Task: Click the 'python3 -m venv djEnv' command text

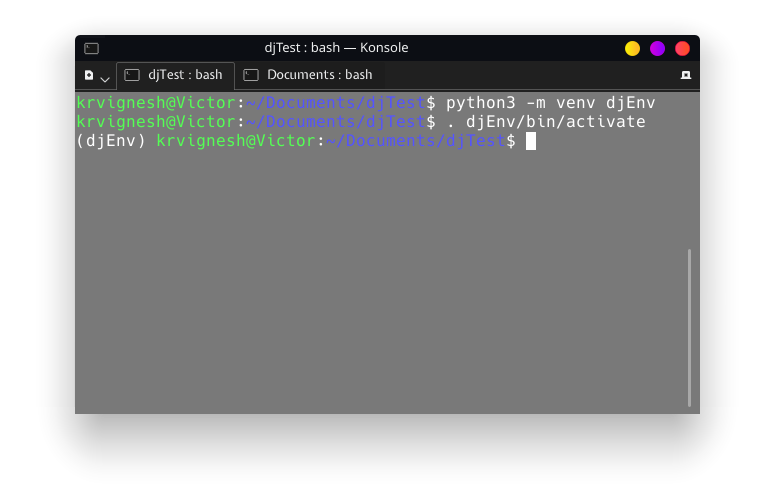Action: click(x=551, y=103)
